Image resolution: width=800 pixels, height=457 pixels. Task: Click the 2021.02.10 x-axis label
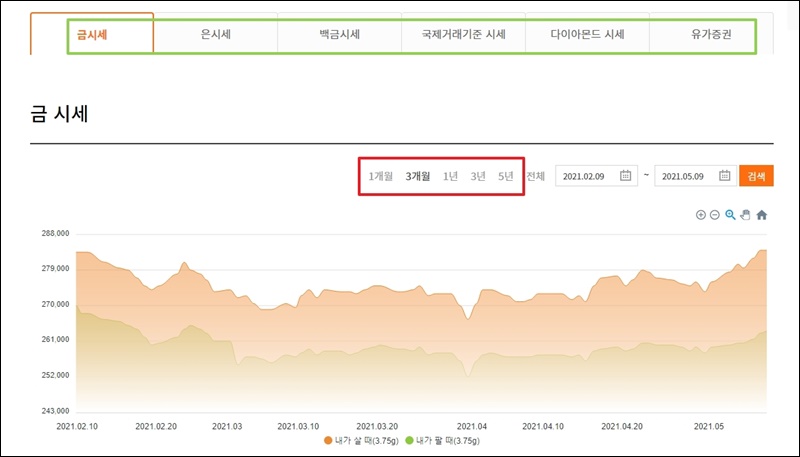[x=77, y=426]
